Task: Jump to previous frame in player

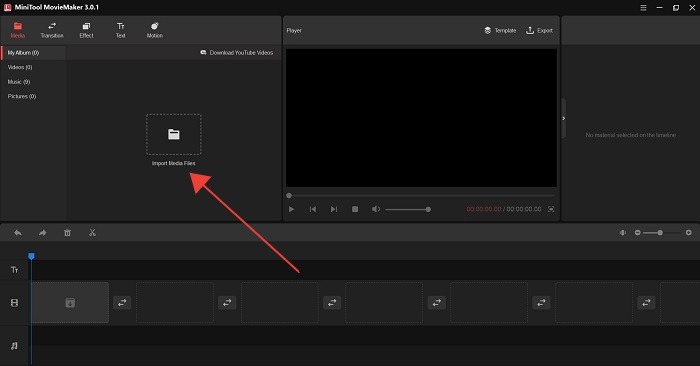Action: point(313,209)
